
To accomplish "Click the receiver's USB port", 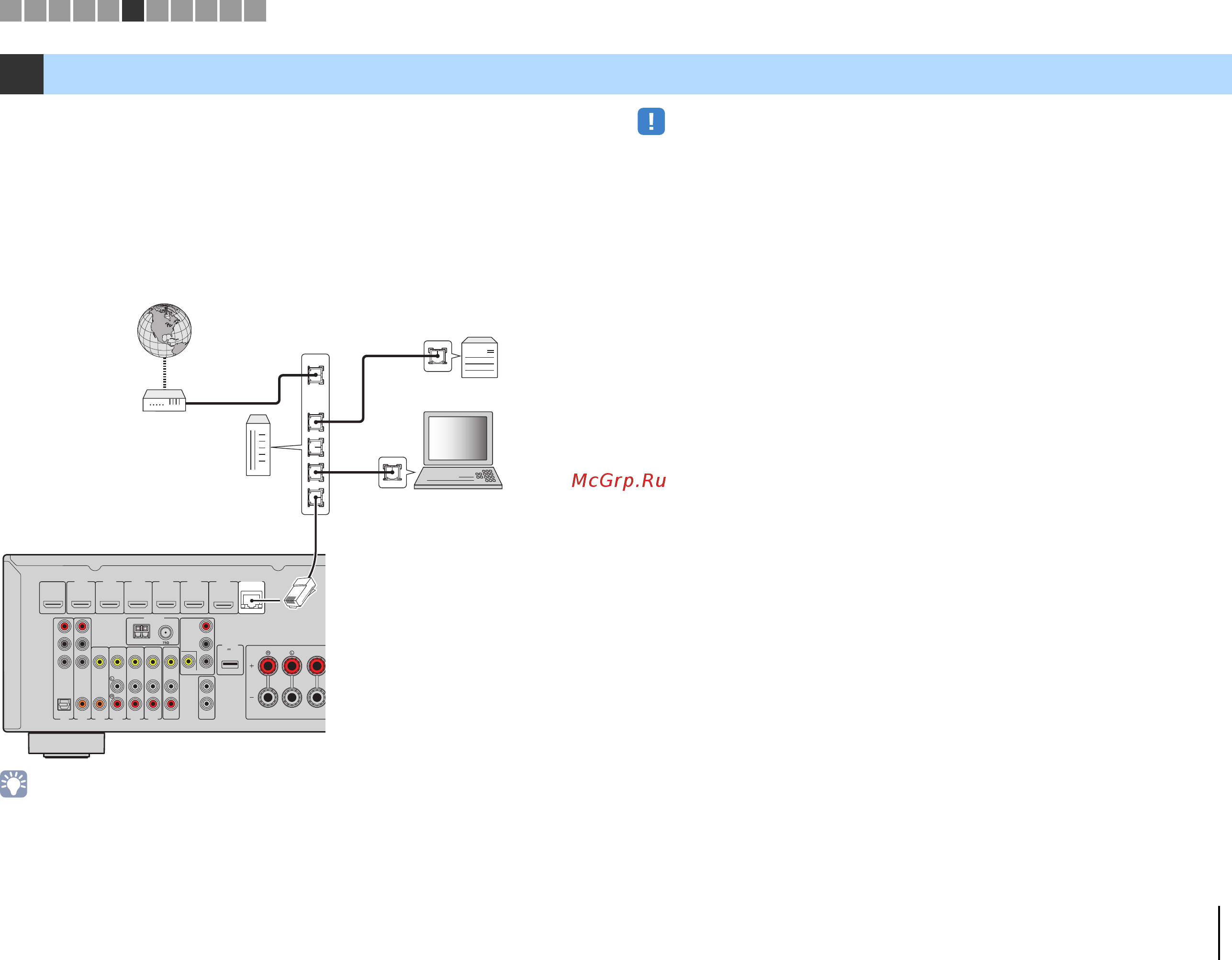I will (230, 664).
